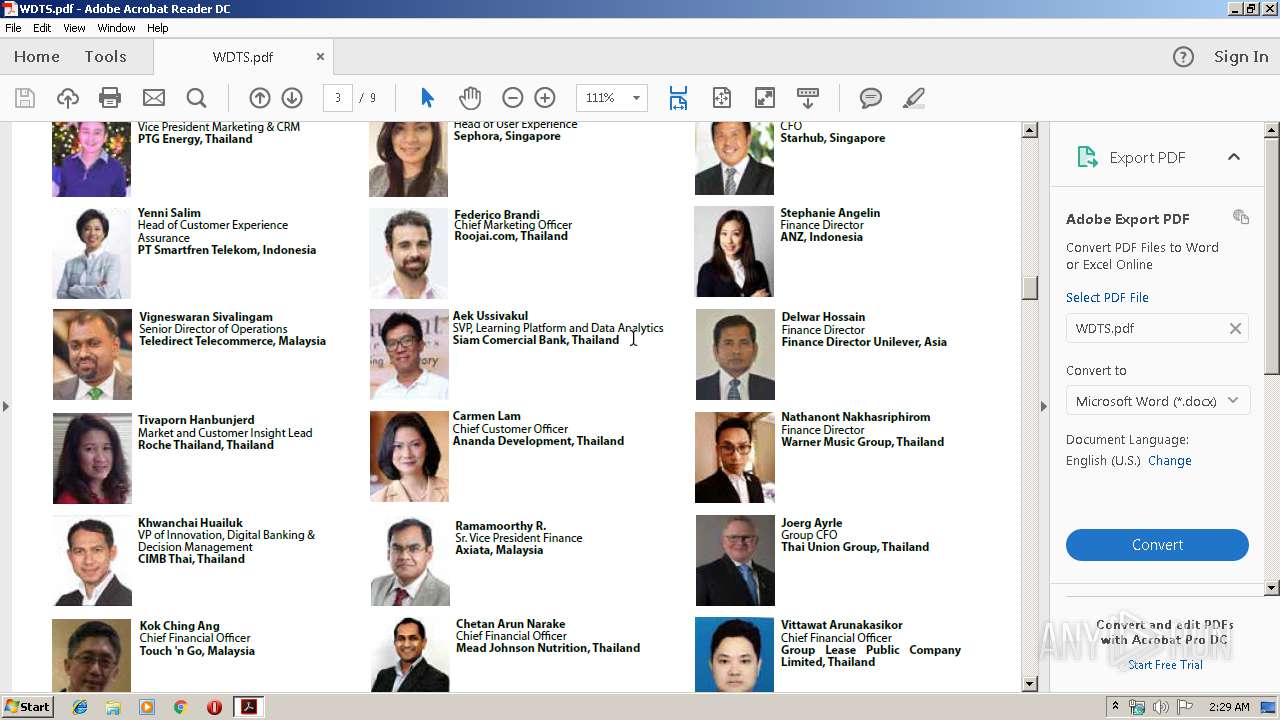Screen dimensions: 1280x720
Task: Click the text Touch 'n Go, Malaysia
Action: [x=197, y=651]
